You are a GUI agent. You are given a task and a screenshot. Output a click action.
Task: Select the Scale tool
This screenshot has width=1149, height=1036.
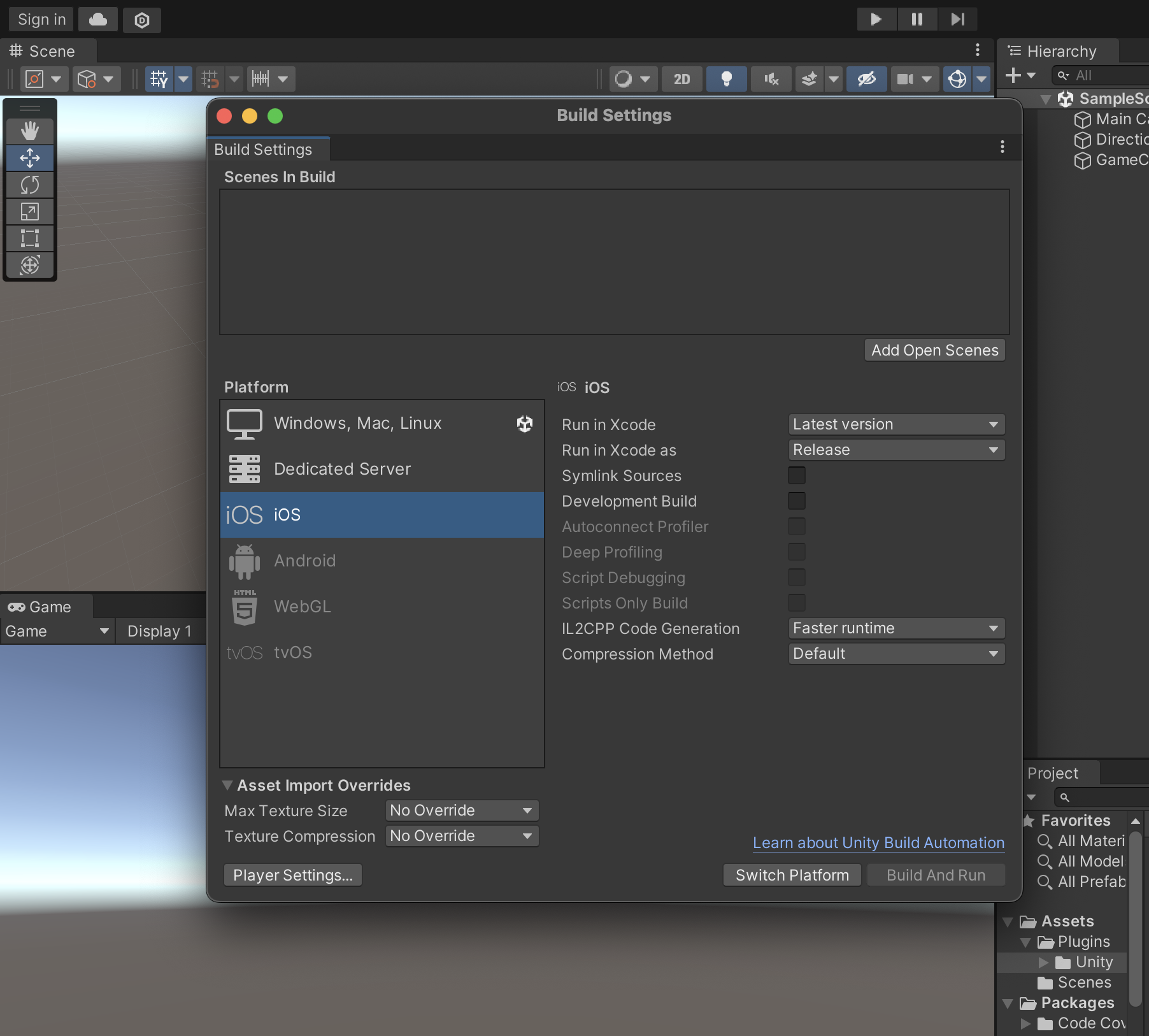click(30, 212)
